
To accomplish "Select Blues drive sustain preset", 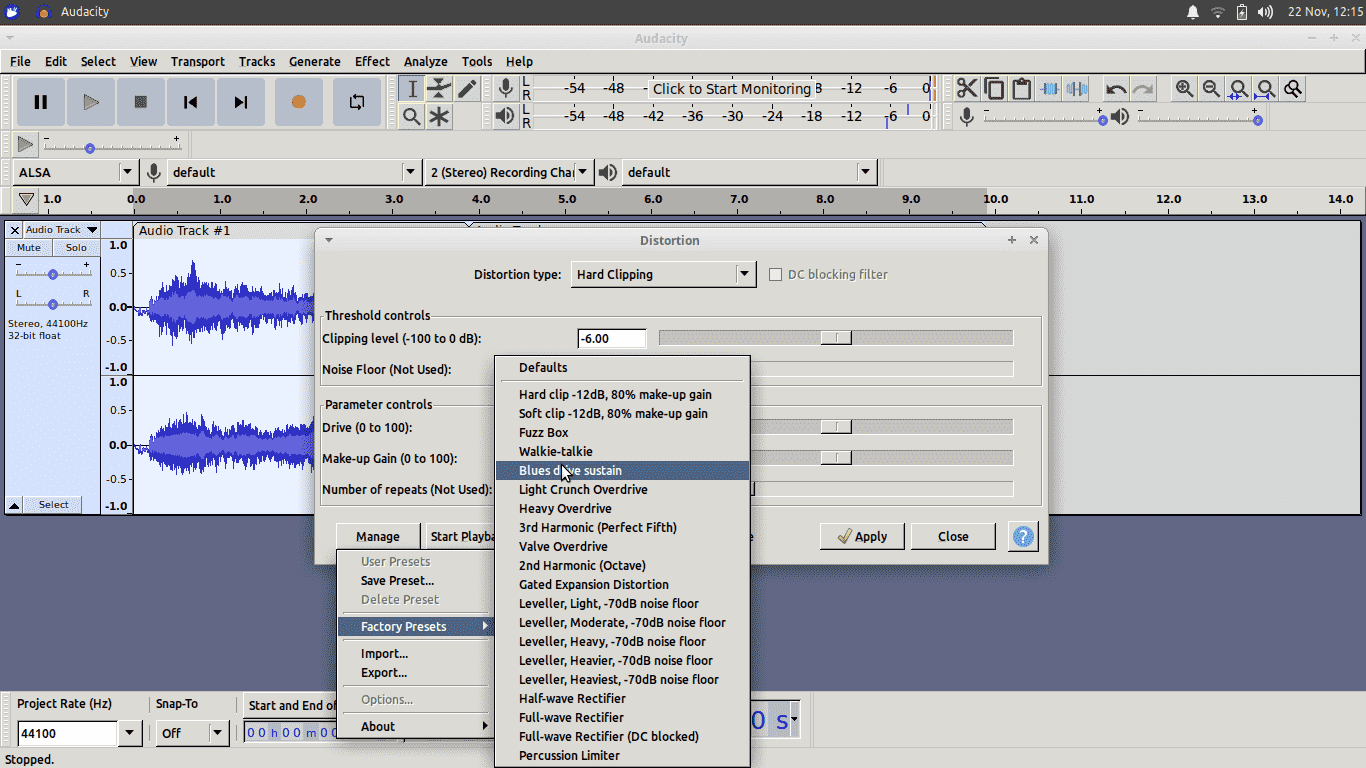I will (622, 470).
